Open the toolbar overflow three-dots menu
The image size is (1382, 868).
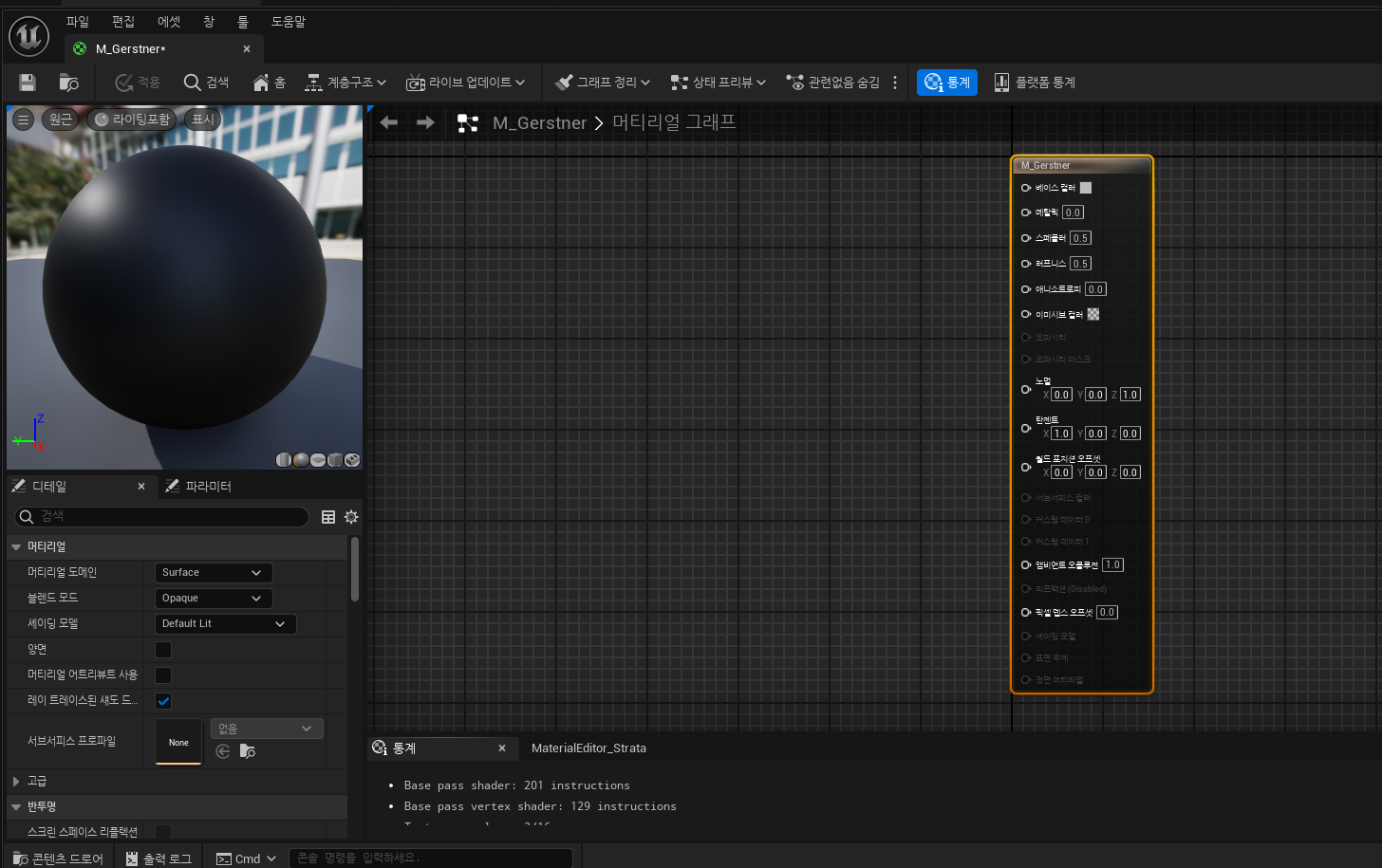click(895, 83)
